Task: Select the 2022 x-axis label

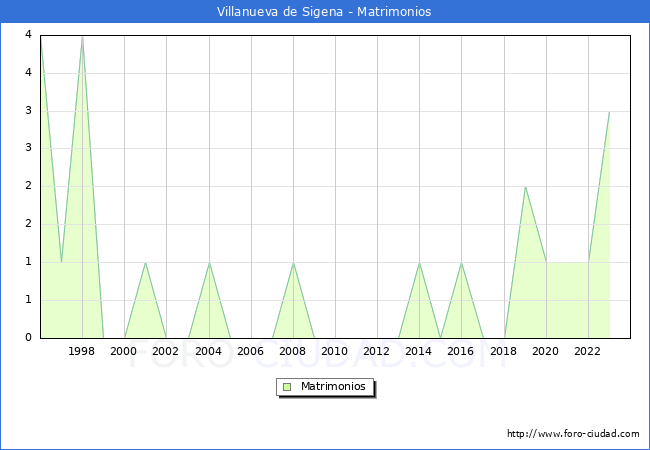Action: pos(588,351)
